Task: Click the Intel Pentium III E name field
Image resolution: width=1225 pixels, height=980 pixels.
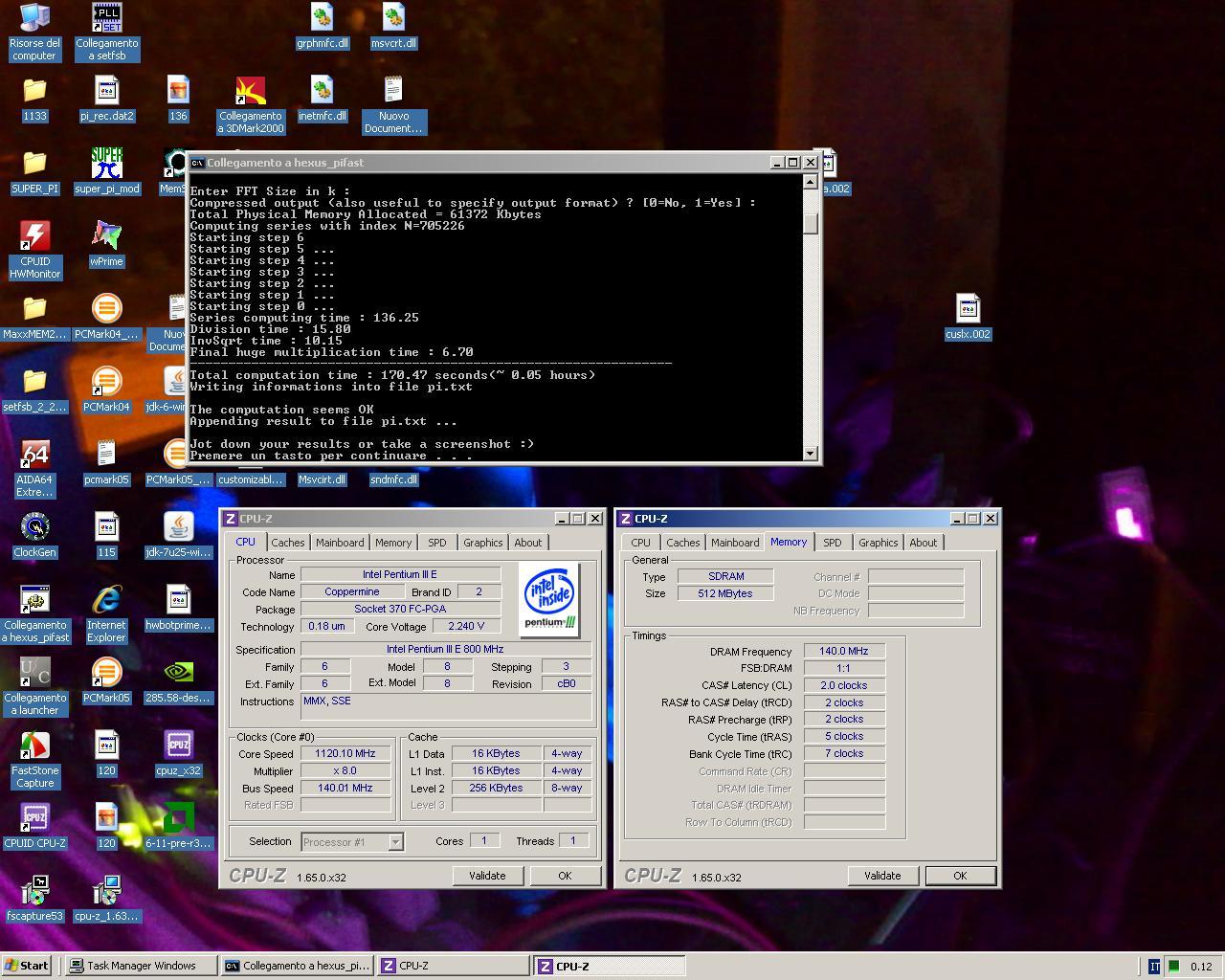Action: pyautogui.click(x=400, y=574)
